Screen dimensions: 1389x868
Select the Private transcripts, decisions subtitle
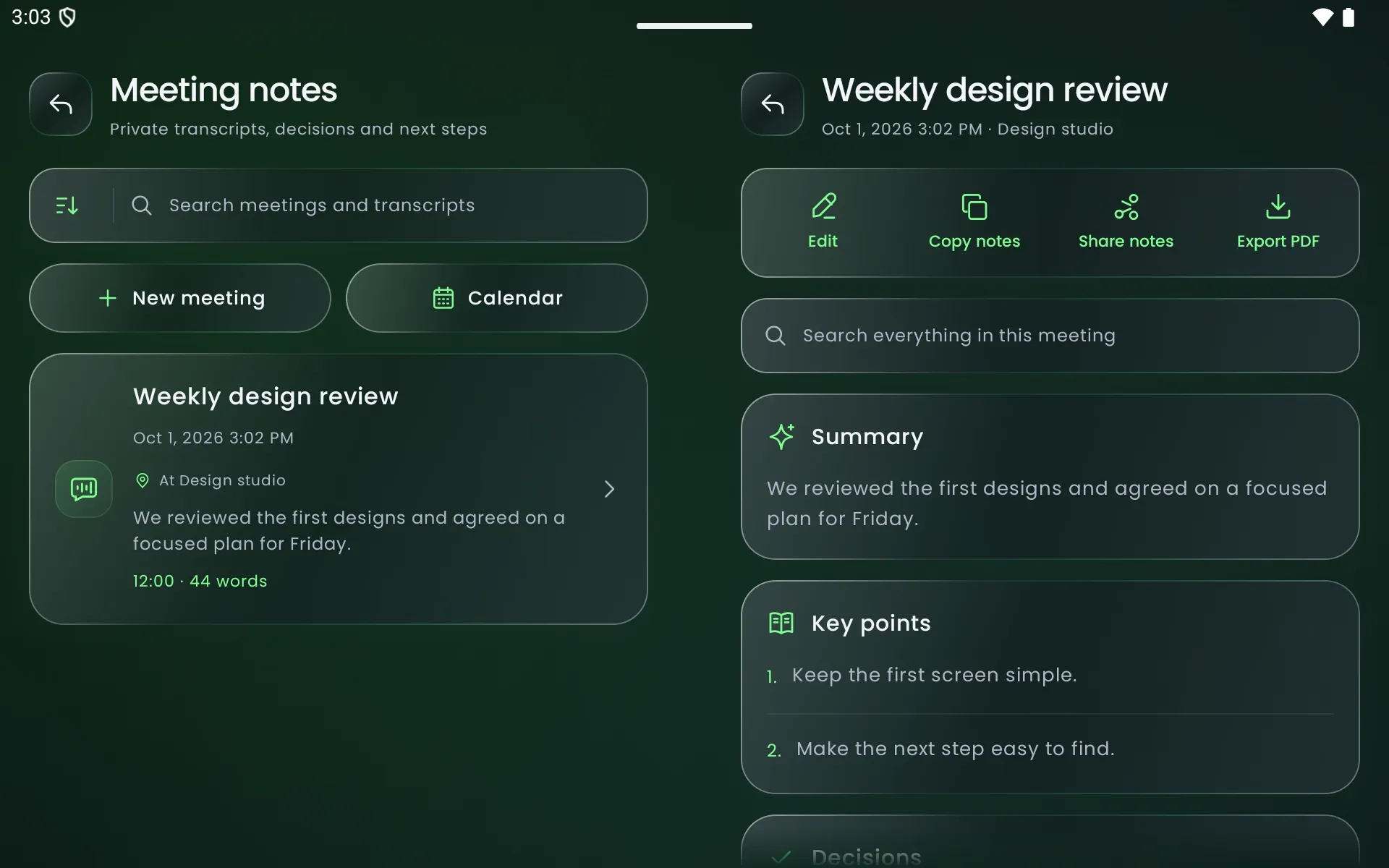coord(298,129)
